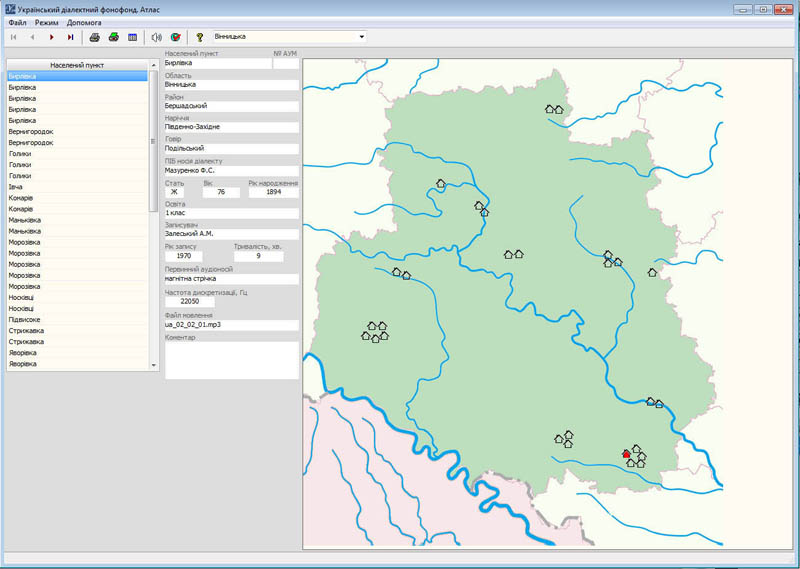The width and height of the screenshot is (800, 569).
Task: Click the Район field showing Бершадський
Action: pyautogui.click(x=232, y=106)
